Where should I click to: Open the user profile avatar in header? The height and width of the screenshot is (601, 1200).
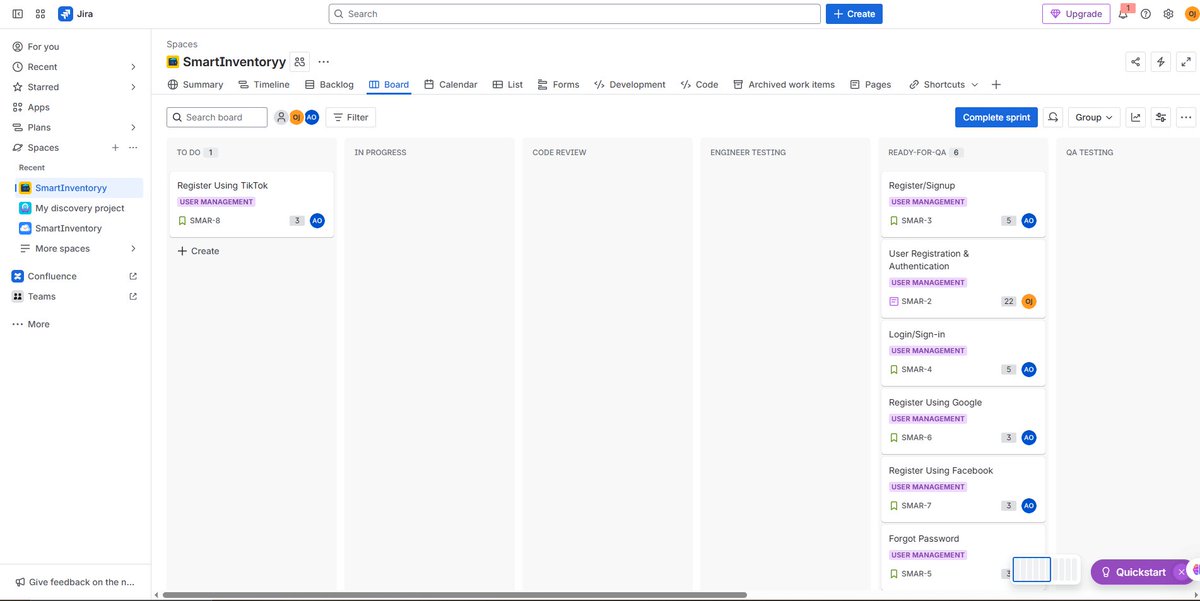[1190, 14]
